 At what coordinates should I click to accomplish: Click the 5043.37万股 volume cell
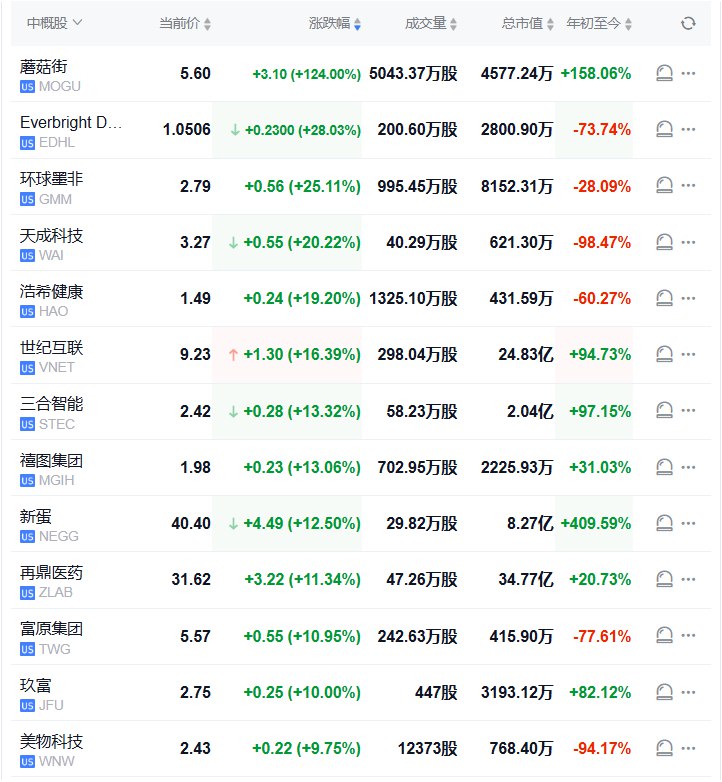(x=413, y=73)
